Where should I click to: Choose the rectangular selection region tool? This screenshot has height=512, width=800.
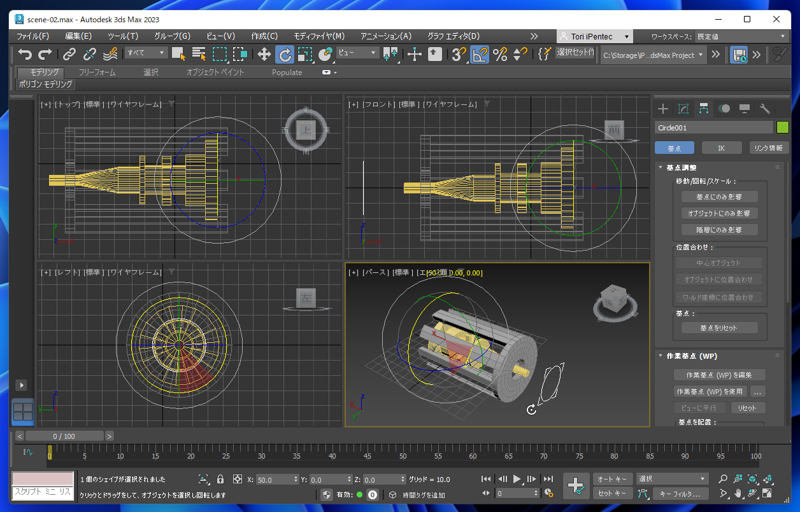point(220,54)
